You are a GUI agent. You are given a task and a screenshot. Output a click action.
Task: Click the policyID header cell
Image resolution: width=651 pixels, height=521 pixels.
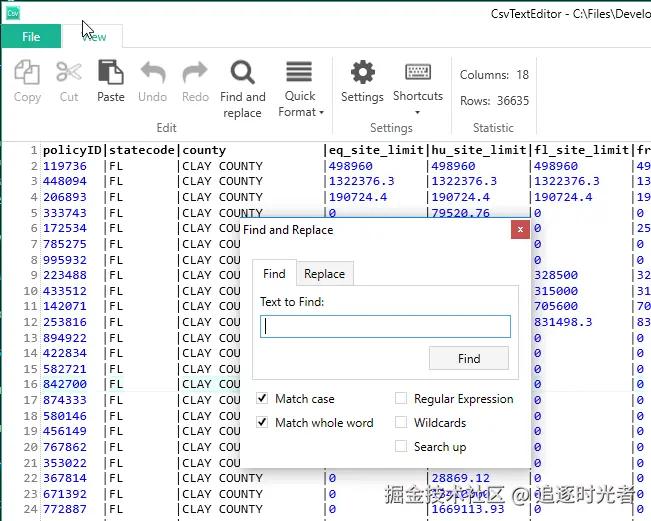pos(72,150)
